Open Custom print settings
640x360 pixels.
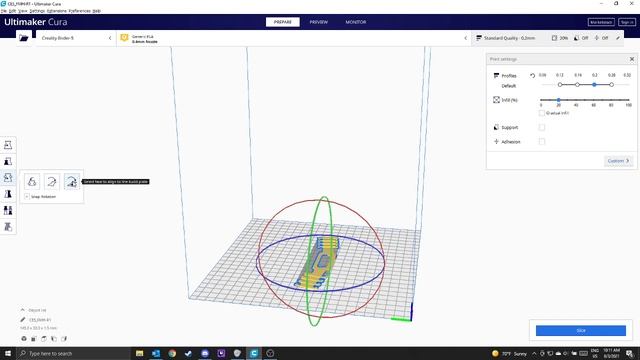click(x=618, y=161)
